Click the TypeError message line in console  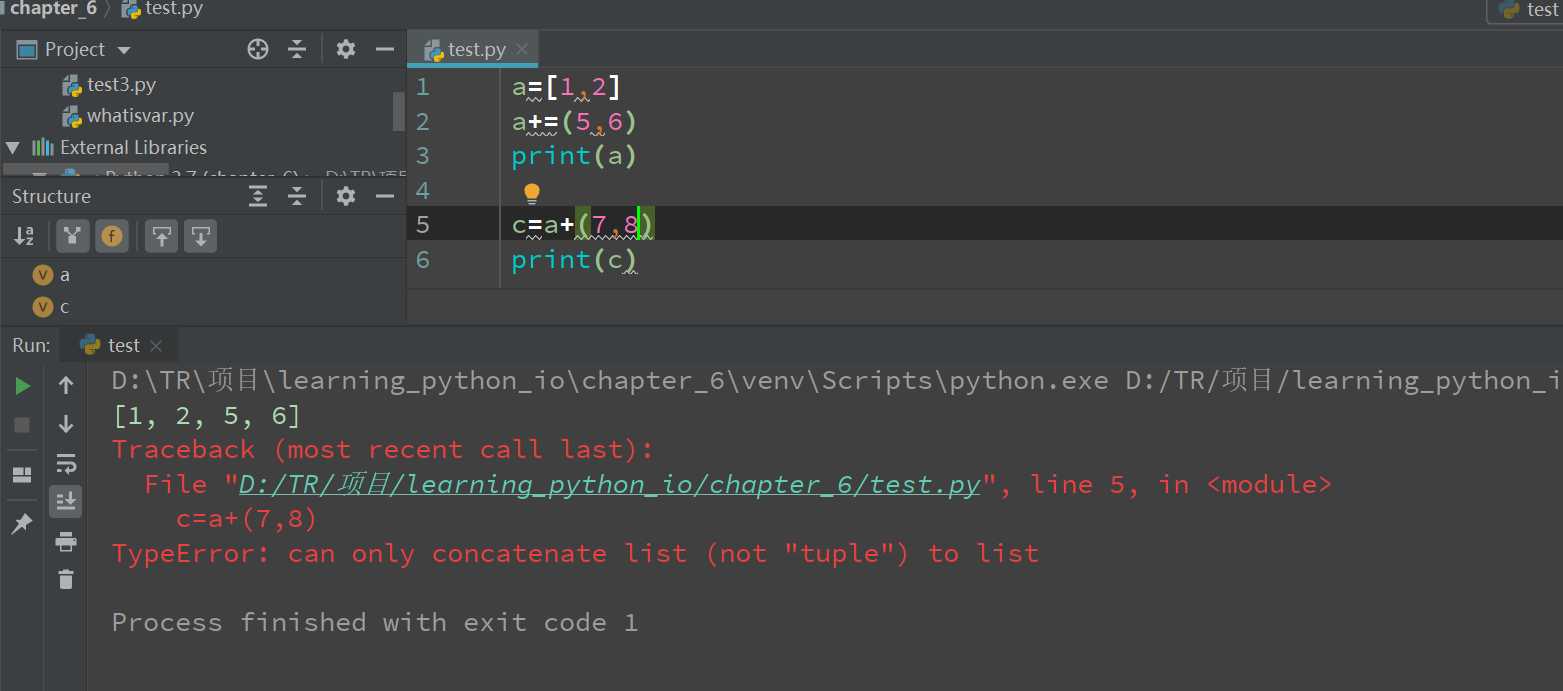point(575,554)
